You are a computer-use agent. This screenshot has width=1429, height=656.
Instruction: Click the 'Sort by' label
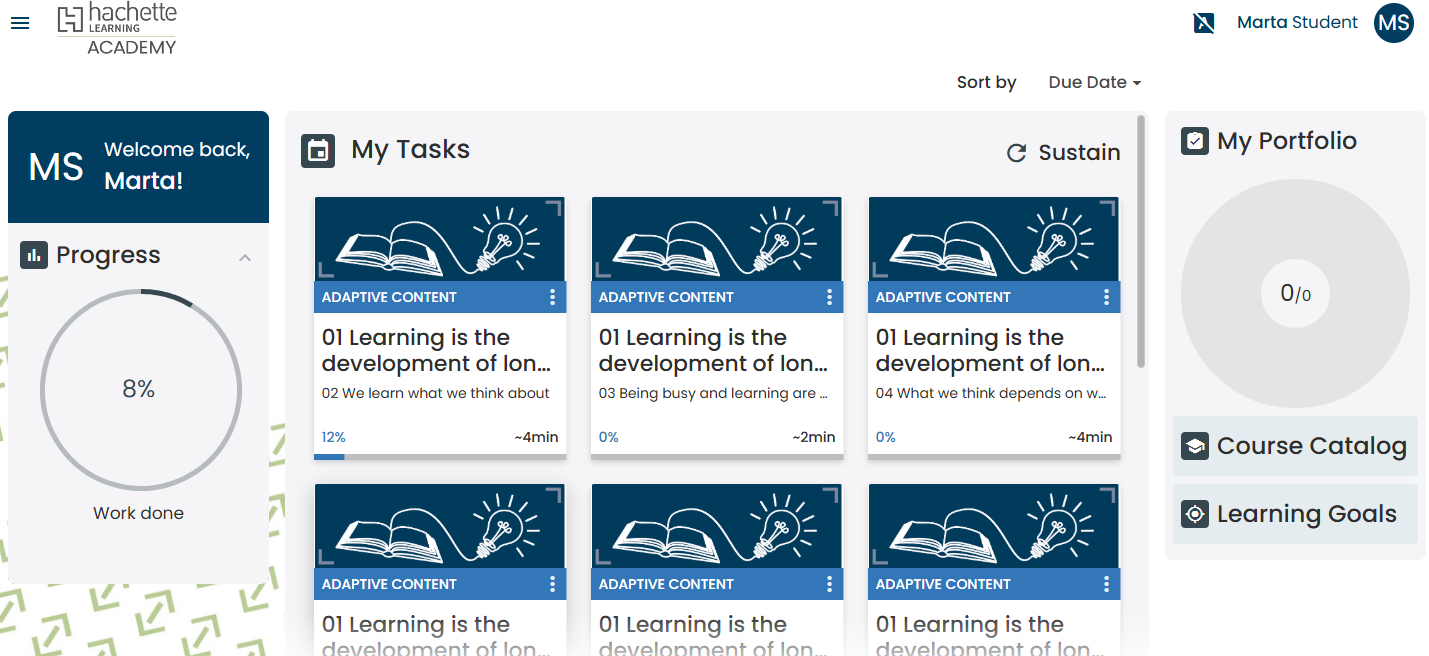tap(986, 83)
